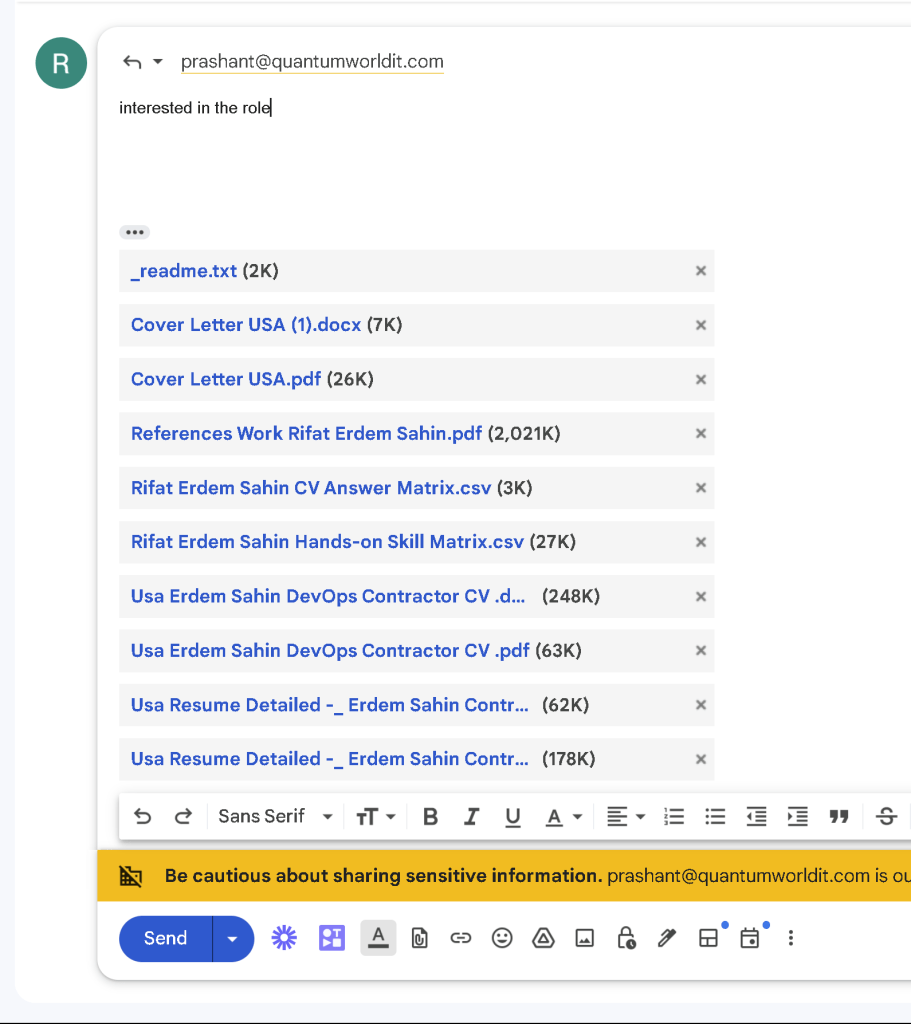Image resolution: width=911 pixels, height=1024 pixels.
Task: Toggle bold formatting
Action: coord(430,816)
